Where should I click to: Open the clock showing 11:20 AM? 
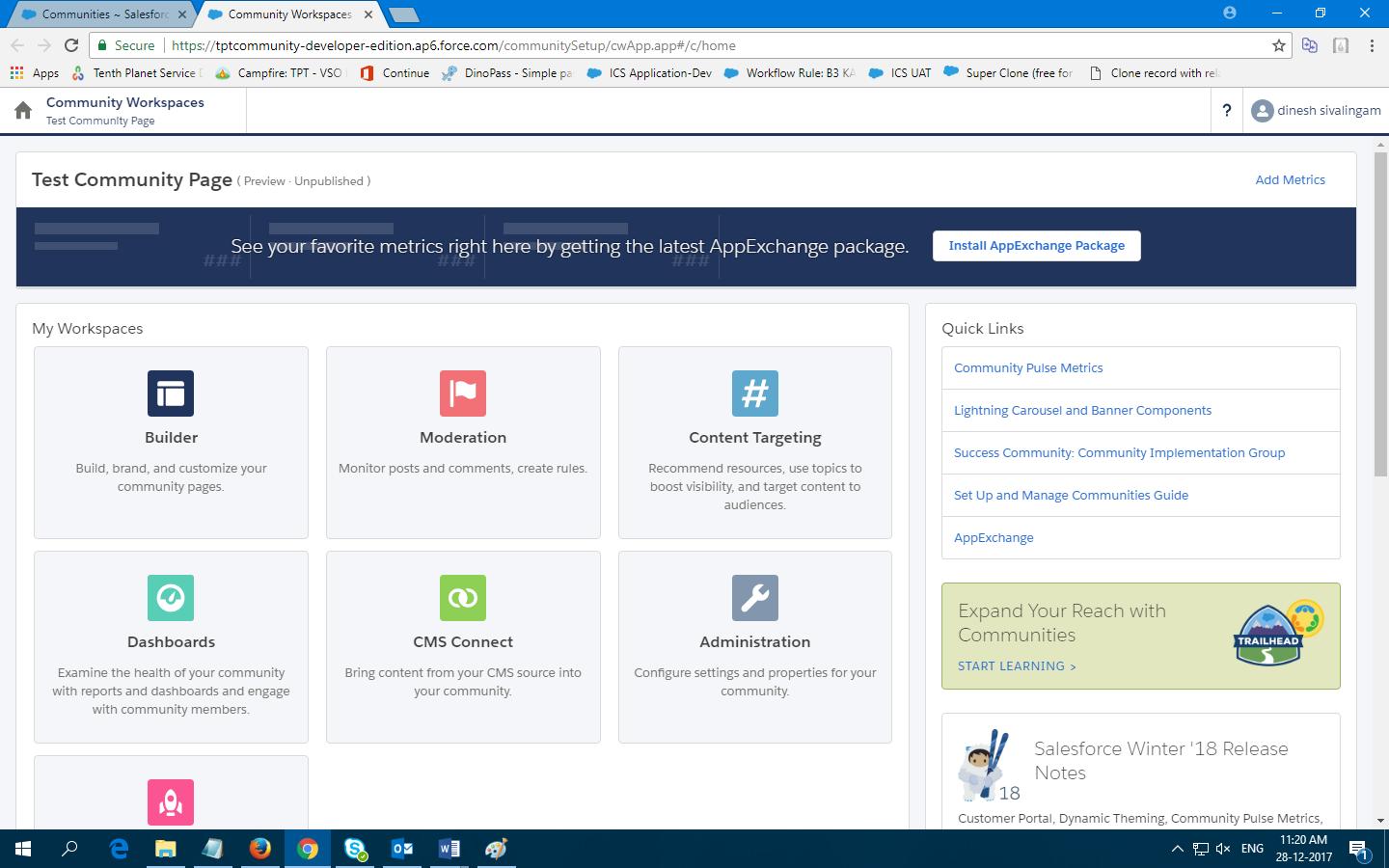tap(1304, 849)
